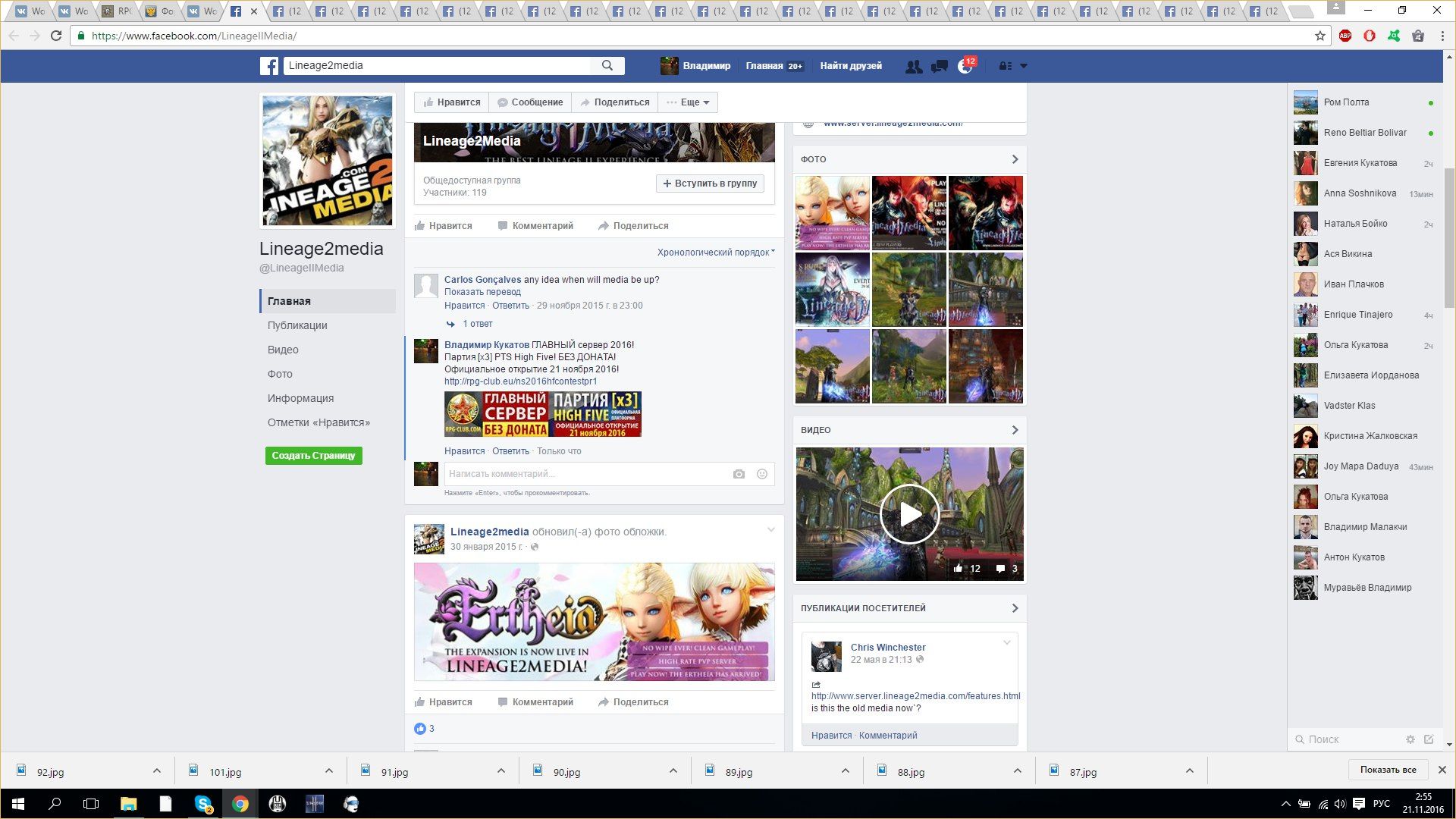Image resolution: width=1456 pixels, height=819 pixels.
Task: Attach photo via camera icon in comment box
Action: point(739,474)
